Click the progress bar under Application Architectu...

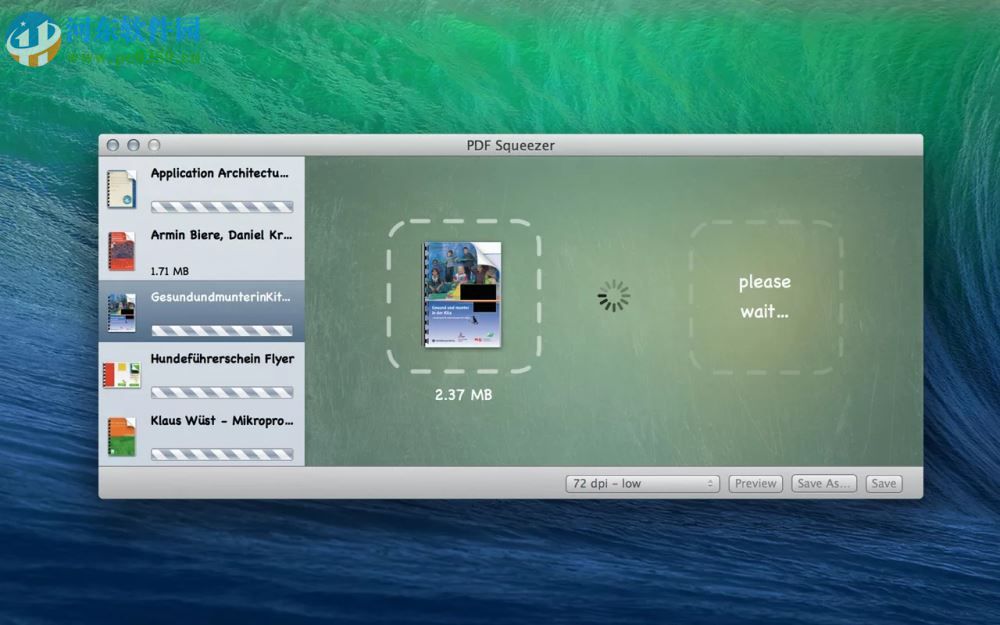[222, 205]
